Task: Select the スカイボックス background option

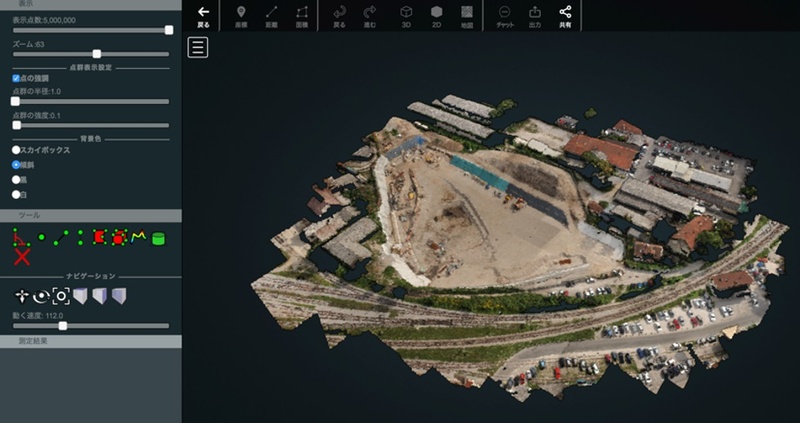Action: pos(16,150)
